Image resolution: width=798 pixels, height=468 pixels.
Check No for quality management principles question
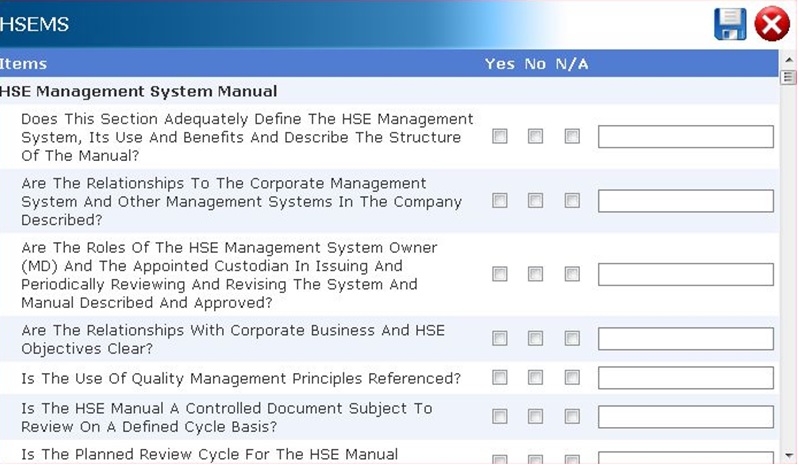point(535,378)
